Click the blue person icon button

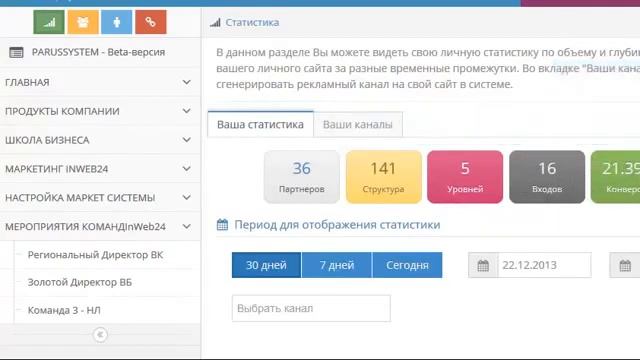point(117,22)
